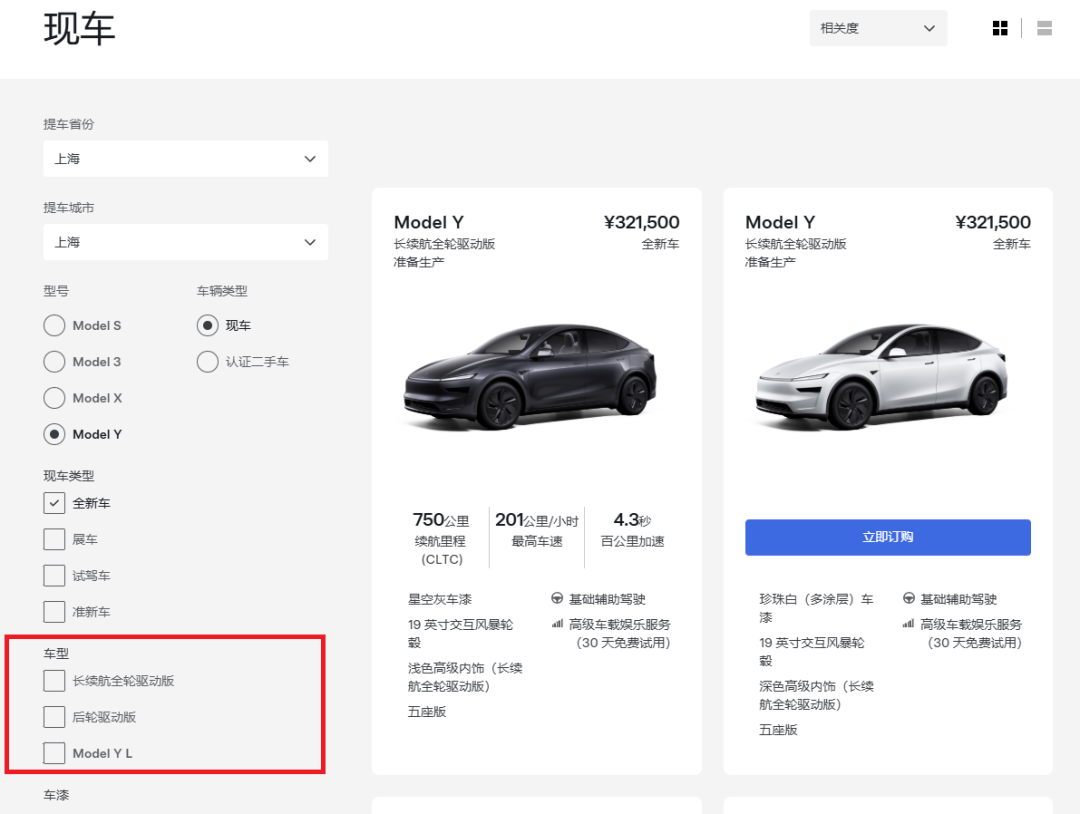
Task: Click steering wheel icon on white Model Y card
Action: click(908, 598)
